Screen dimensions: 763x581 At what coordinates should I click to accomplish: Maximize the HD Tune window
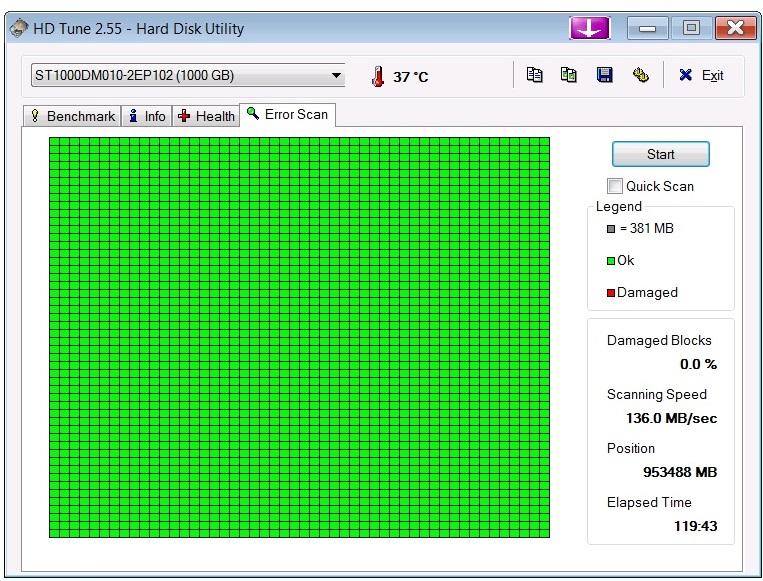click(690, 28)
